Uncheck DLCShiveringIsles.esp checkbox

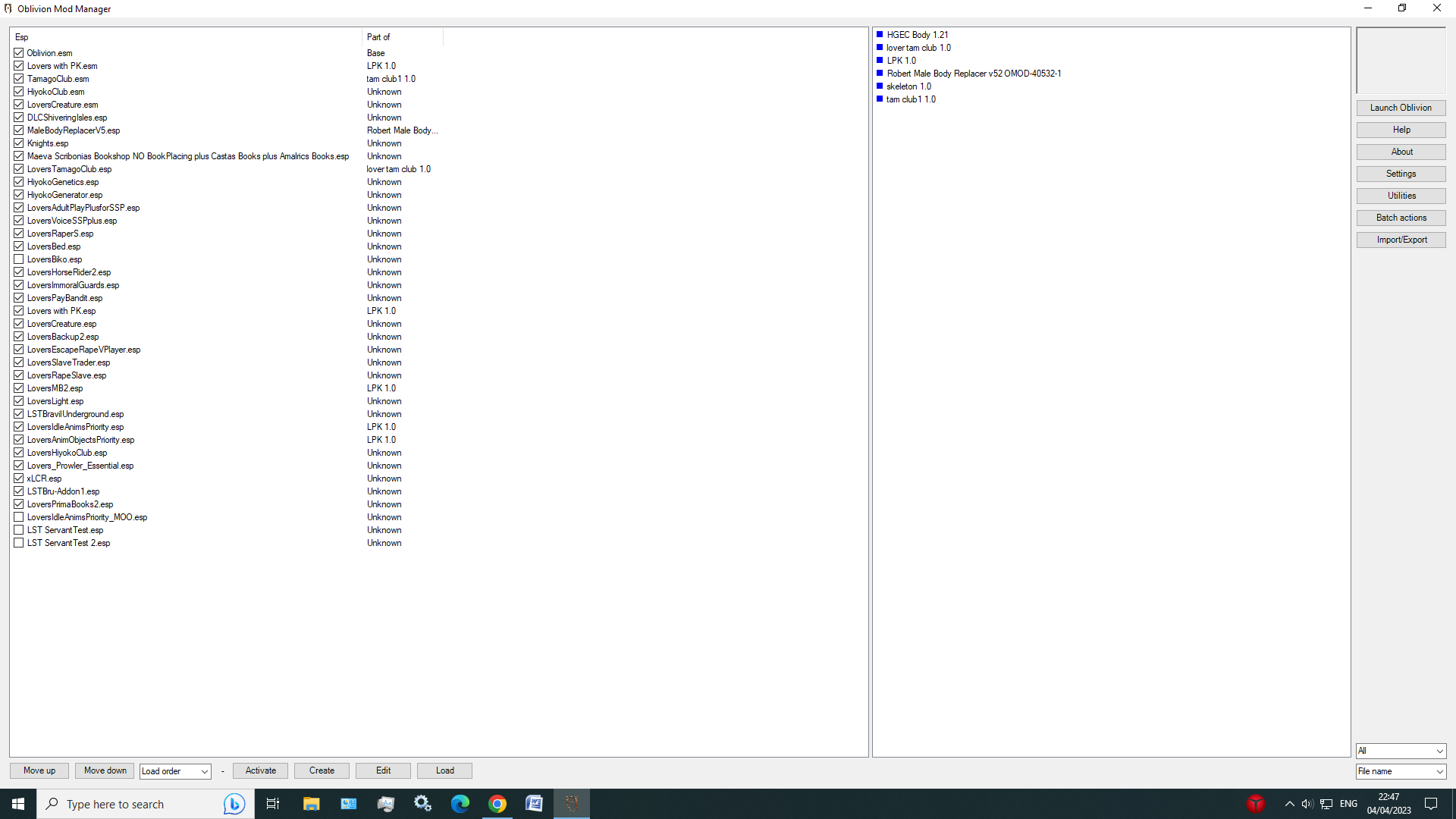click(19, 118)
